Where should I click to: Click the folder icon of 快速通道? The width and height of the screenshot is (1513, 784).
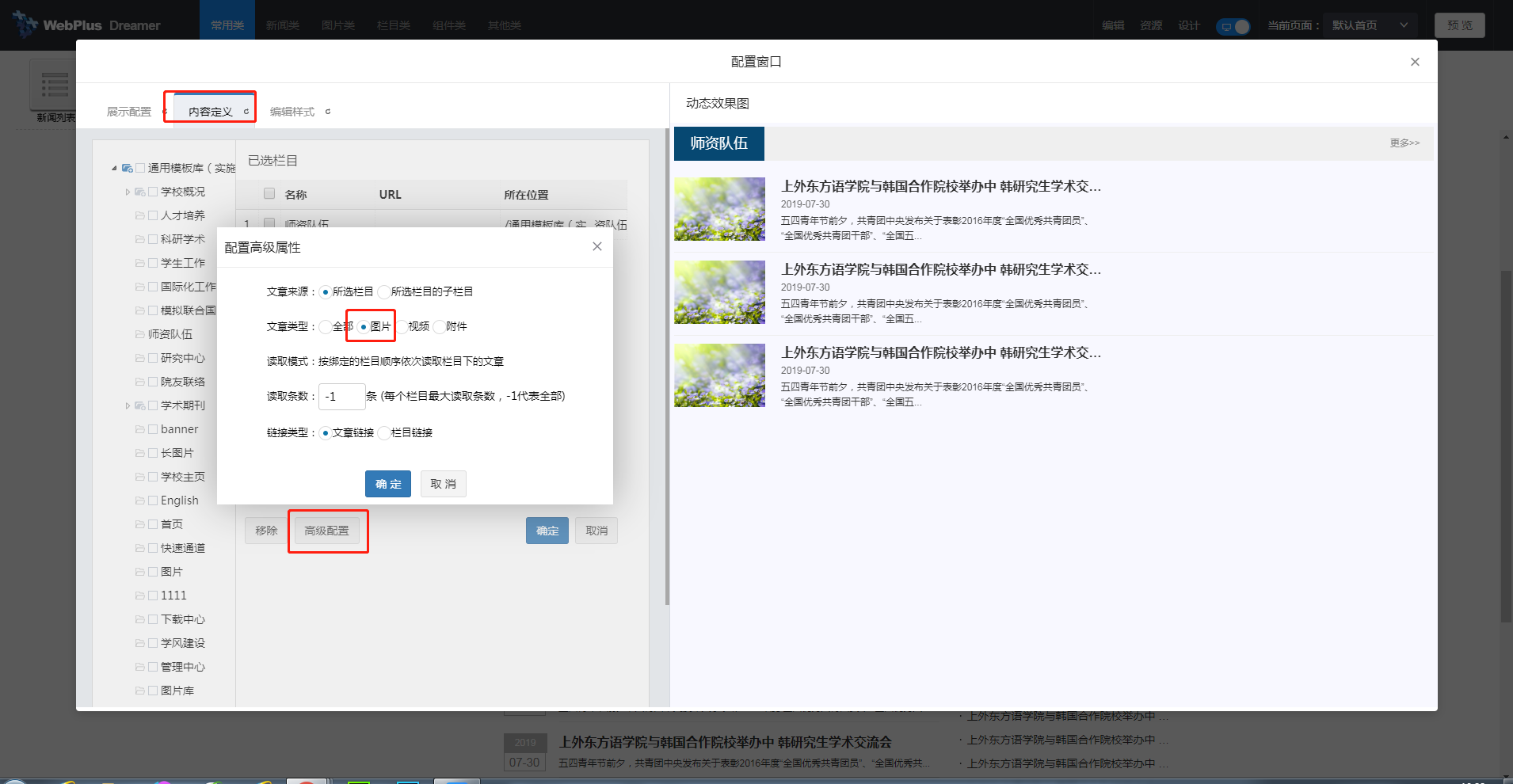(140, 548)
